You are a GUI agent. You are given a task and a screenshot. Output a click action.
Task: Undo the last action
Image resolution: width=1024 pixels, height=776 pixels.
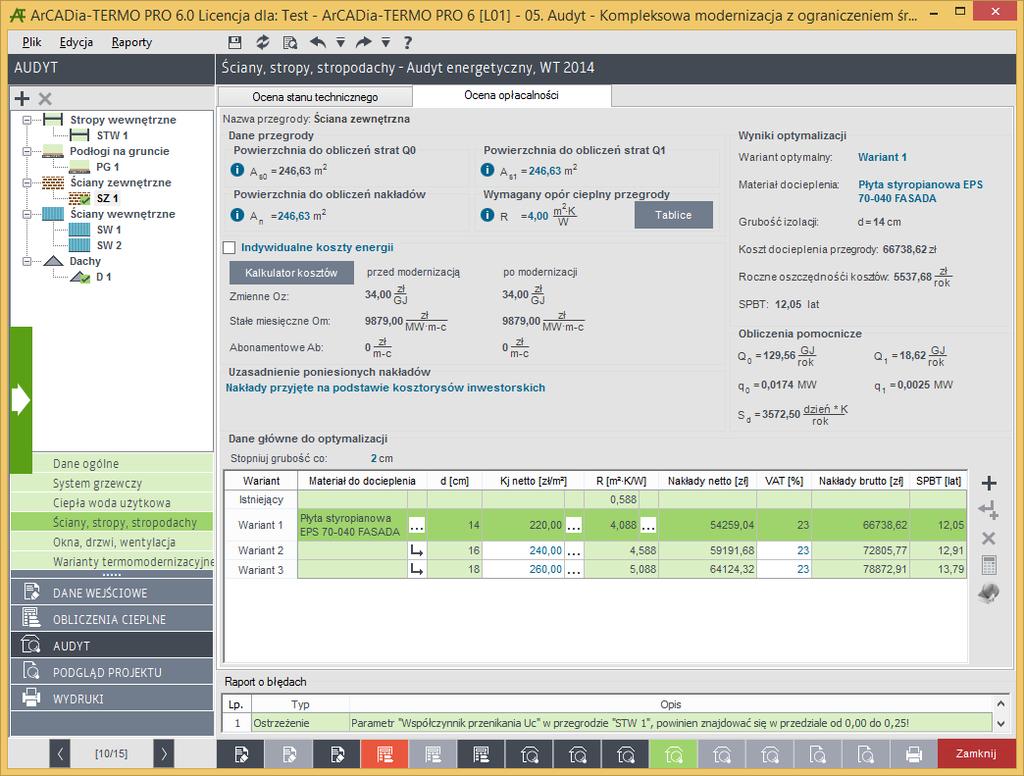click(318, 42)
